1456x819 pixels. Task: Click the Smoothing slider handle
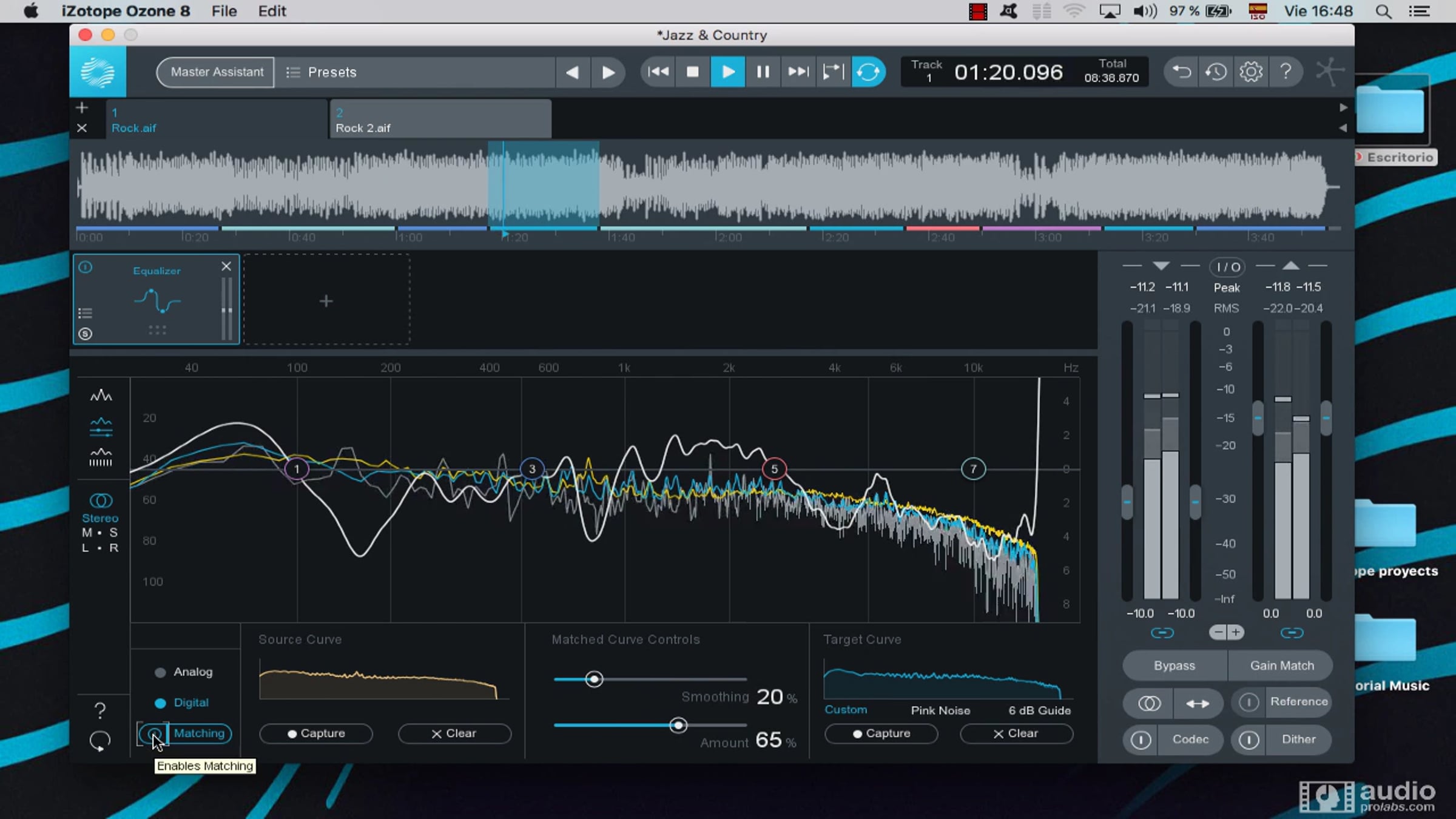point(594,679)
